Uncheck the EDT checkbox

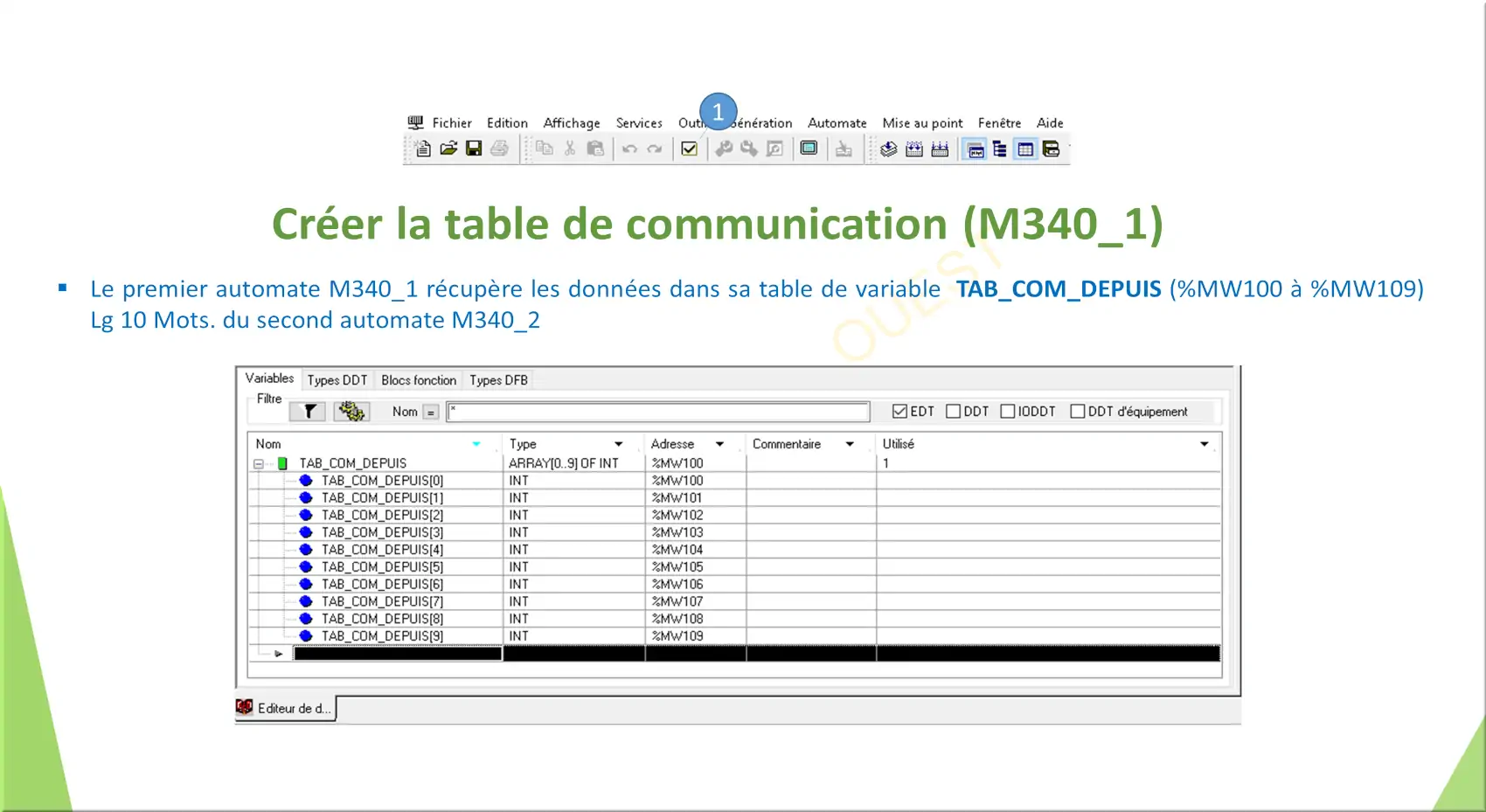pyautogui.click(x=899, y=411)
